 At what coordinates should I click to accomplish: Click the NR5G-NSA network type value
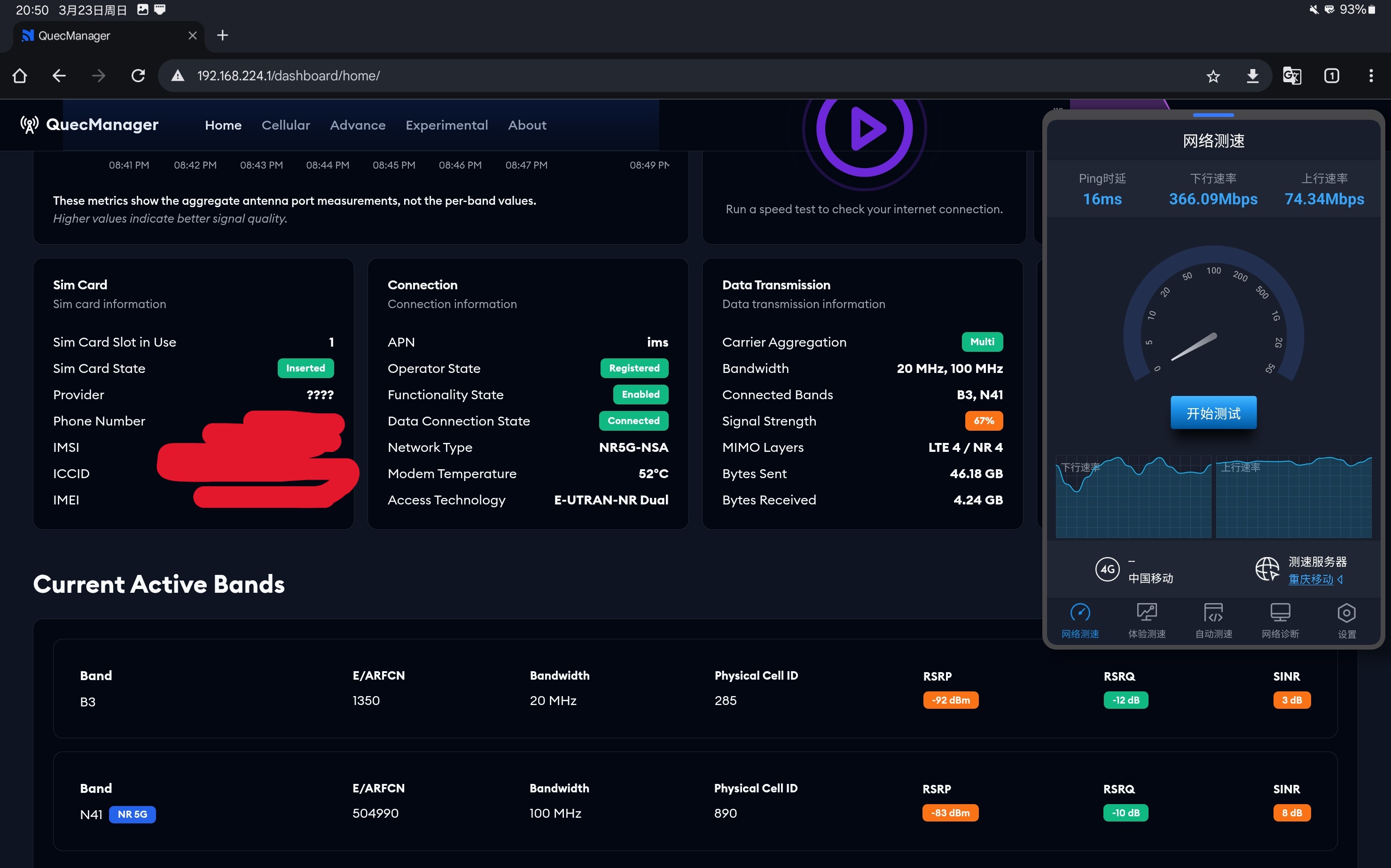pyautogui.click(x=633, y=447)
